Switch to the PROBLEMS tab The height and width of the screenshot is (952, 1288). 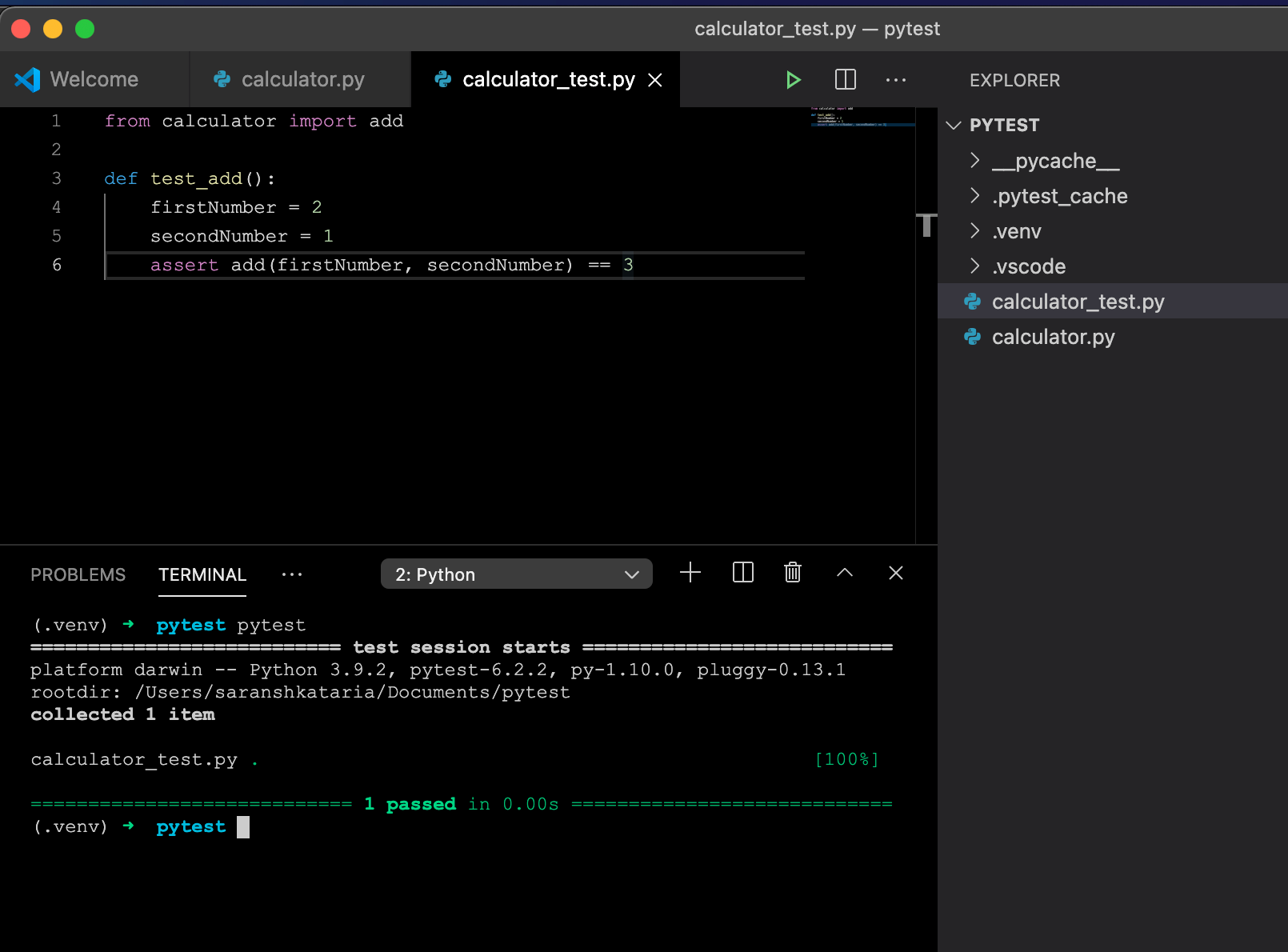pos(78,574)
